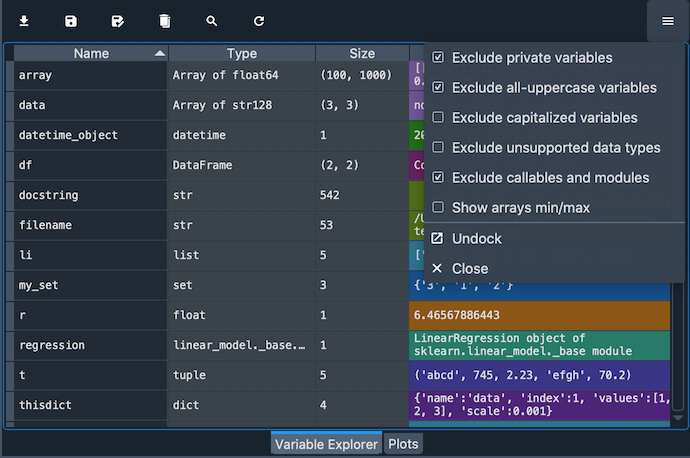The height and width of the screenshot is (458, 690).
Task: Click the refresh variables icon
Action: click(x=259, y=21)
